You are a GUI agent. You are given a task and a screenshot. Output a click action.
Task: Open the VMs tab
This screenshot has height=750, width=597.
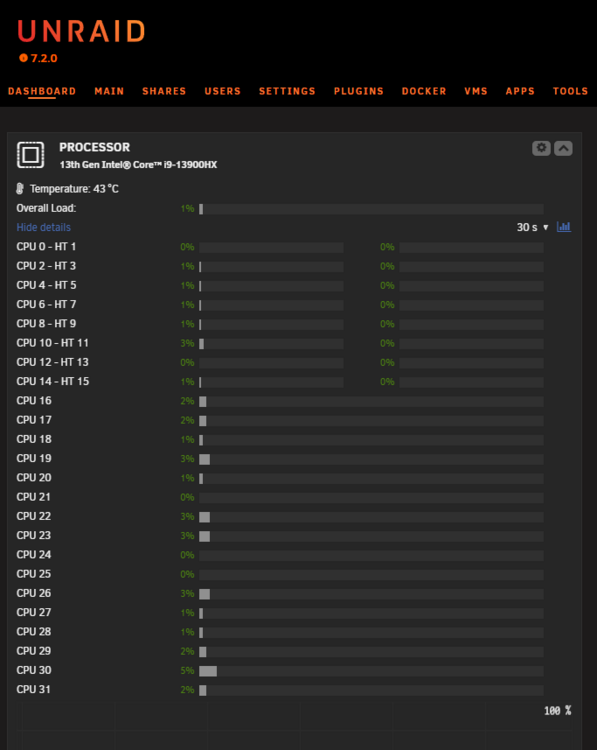(476, 91)
